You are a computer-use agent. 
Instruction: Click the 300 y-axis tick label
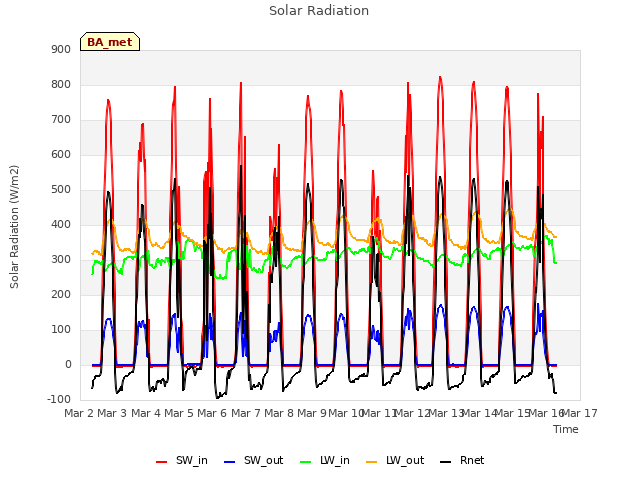click(x=61, y=260)
